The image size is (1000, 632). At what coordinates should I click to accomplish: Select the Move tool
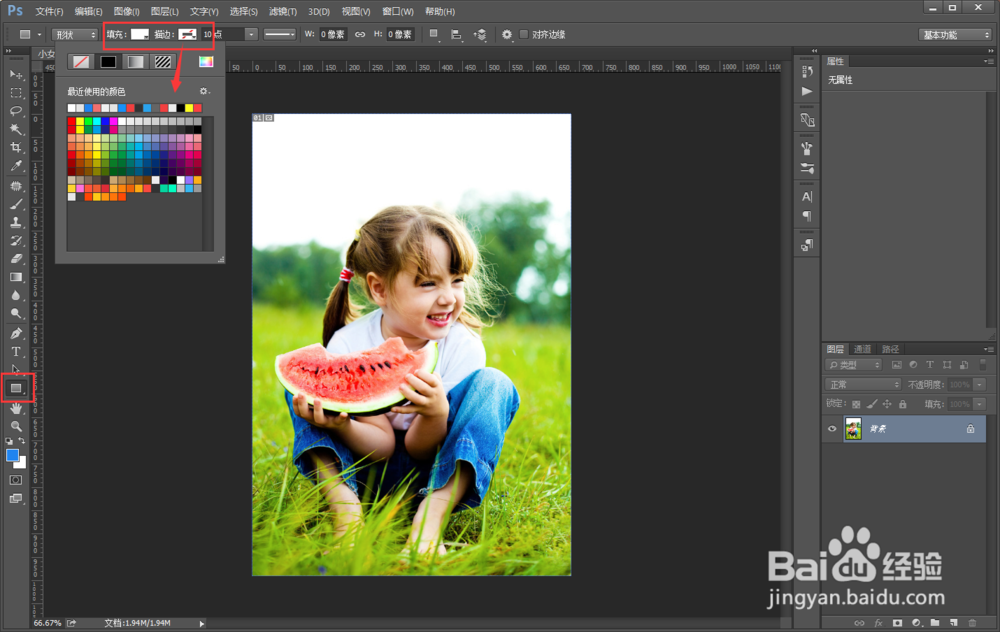[x=16, y=75]
